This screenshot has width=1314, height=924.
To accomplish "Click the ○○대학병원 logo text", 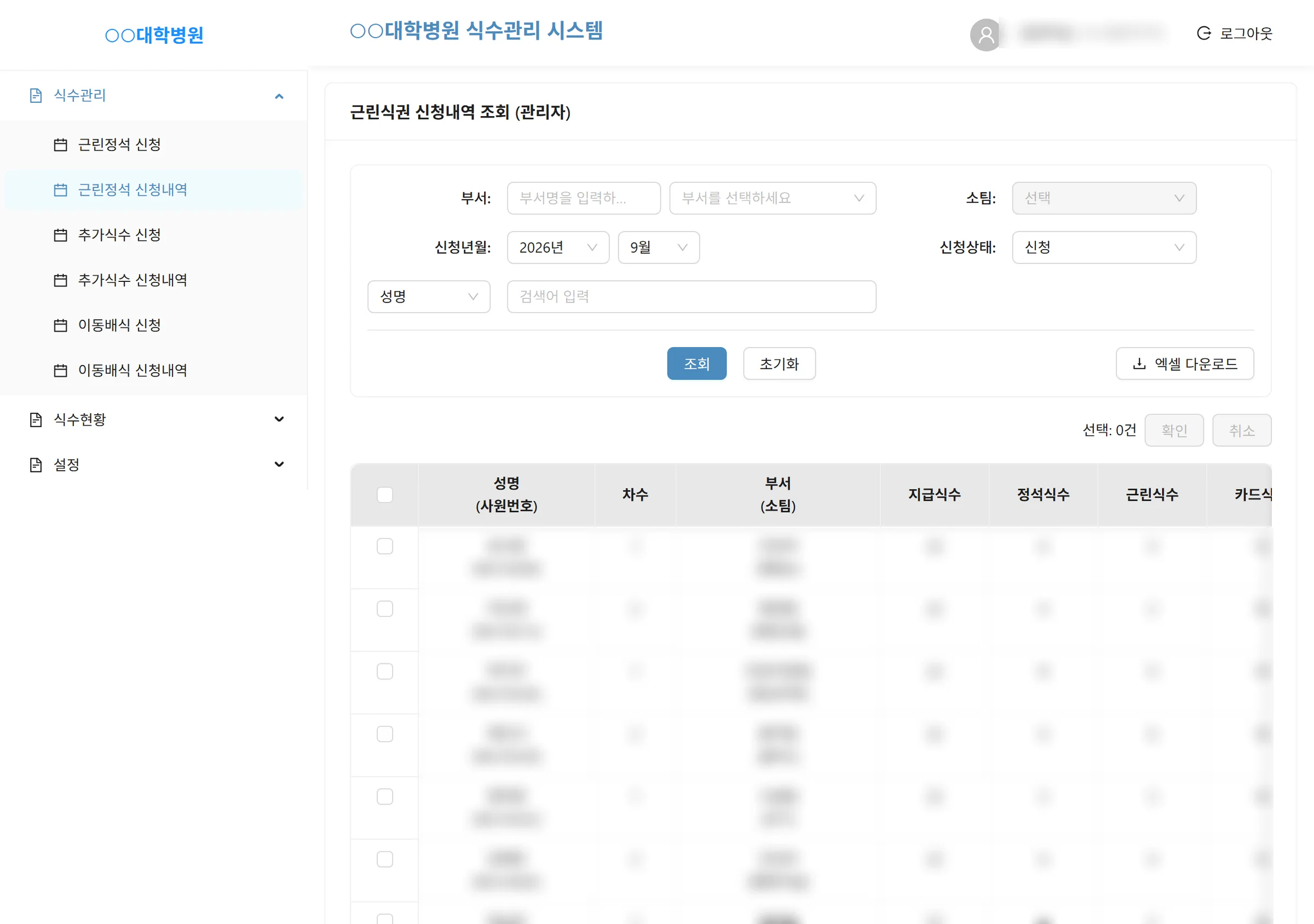I will (154, 36).
